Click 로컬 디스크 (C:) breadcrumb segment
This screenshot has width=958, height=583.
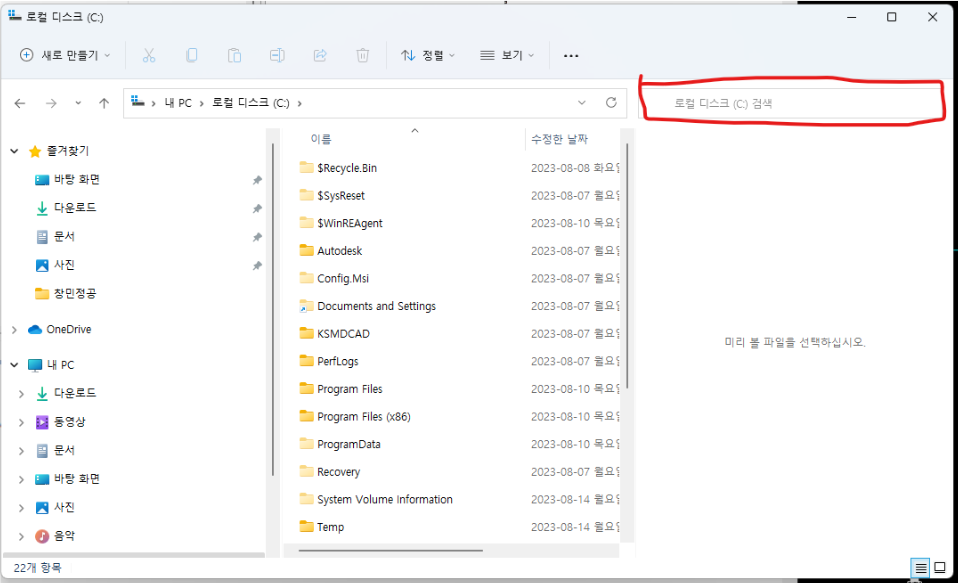coord(250,103)
